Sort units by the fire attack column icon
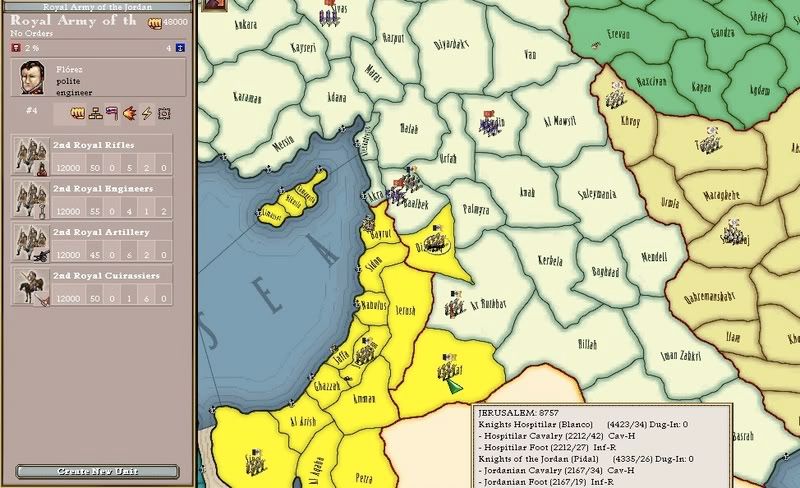 click(130, 113)
